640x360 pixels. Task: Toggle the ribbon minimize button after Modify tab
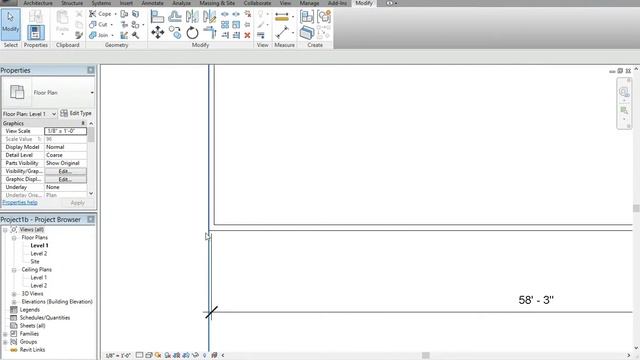[x=391, y=3]
